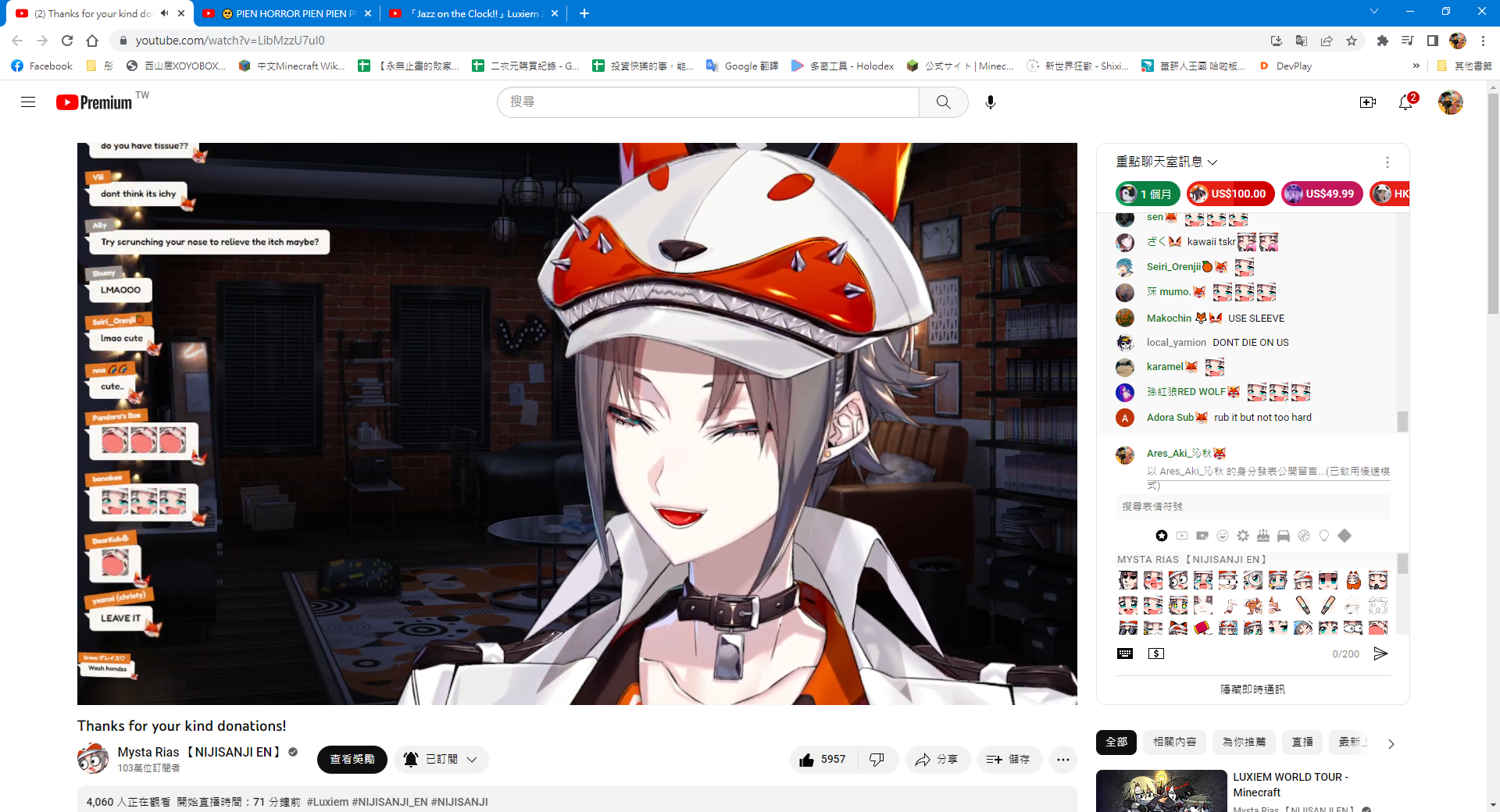Viewport: 1500px width, 812px height.
Task: Click the emoji search field
Action: click(x=1252, y=507)
